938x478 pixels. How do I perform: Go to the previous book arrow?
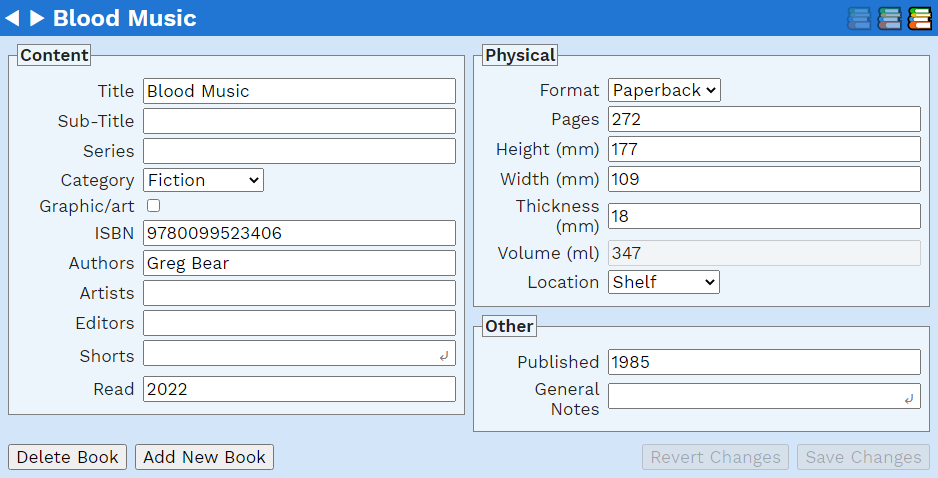(x=13, y=18)
